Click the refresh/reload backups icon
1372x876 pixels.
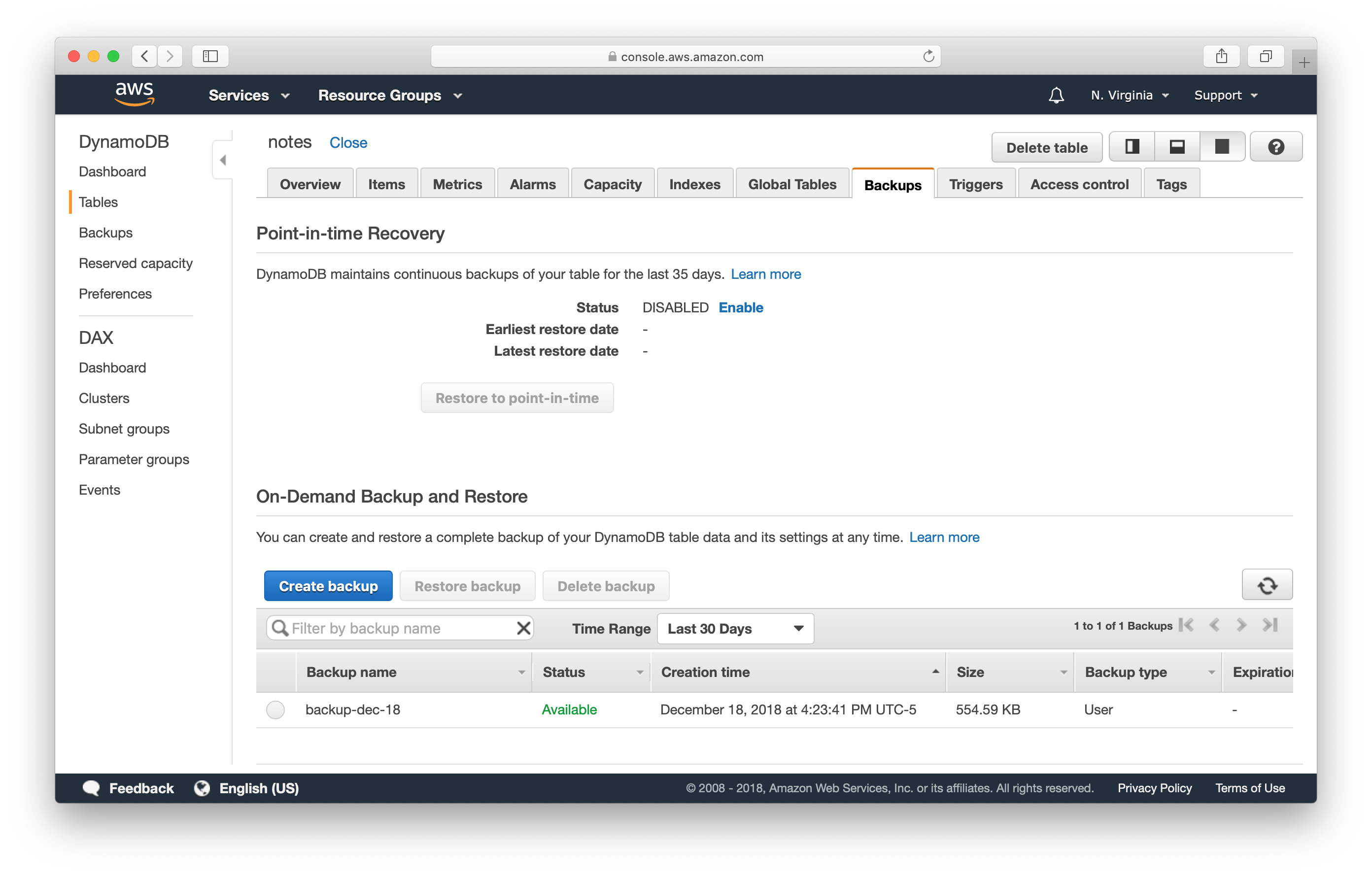coord(1268,585)
